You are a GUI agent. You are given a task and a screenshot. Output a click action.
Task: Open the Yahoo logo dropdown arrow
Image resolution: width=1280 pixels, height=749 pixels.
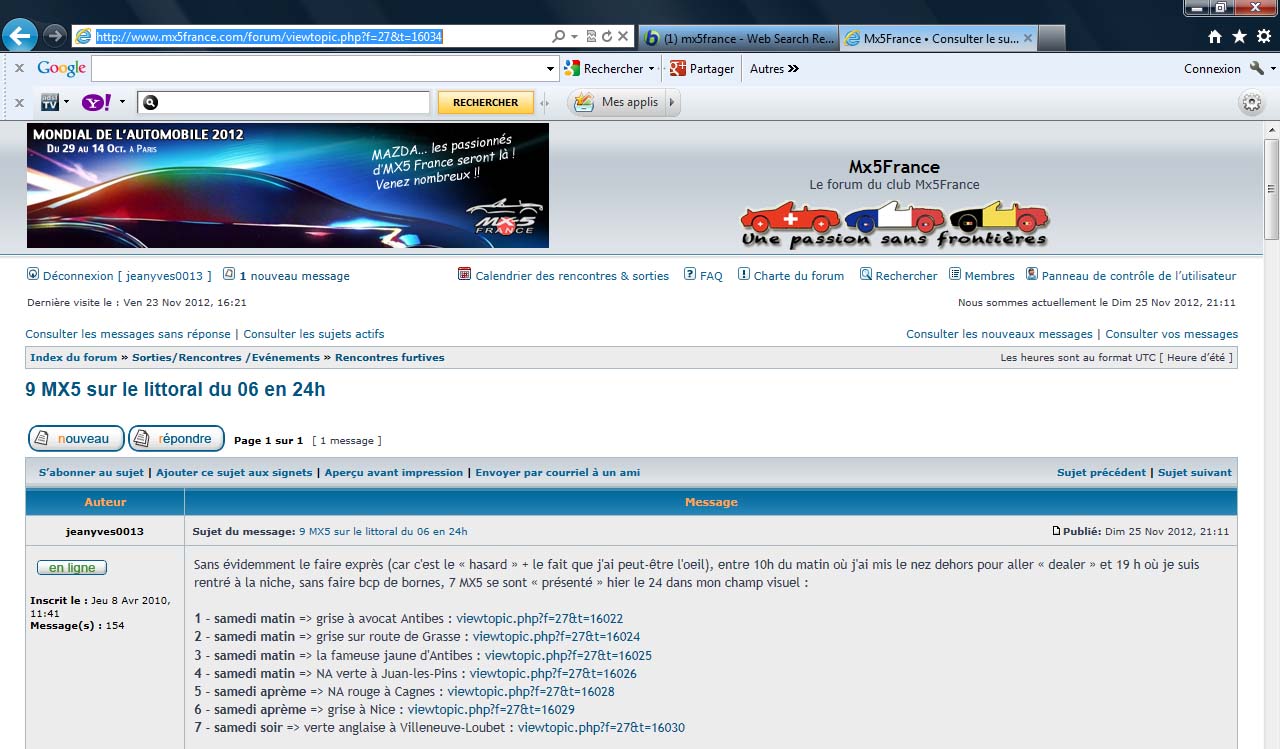[x=122, y=102]
